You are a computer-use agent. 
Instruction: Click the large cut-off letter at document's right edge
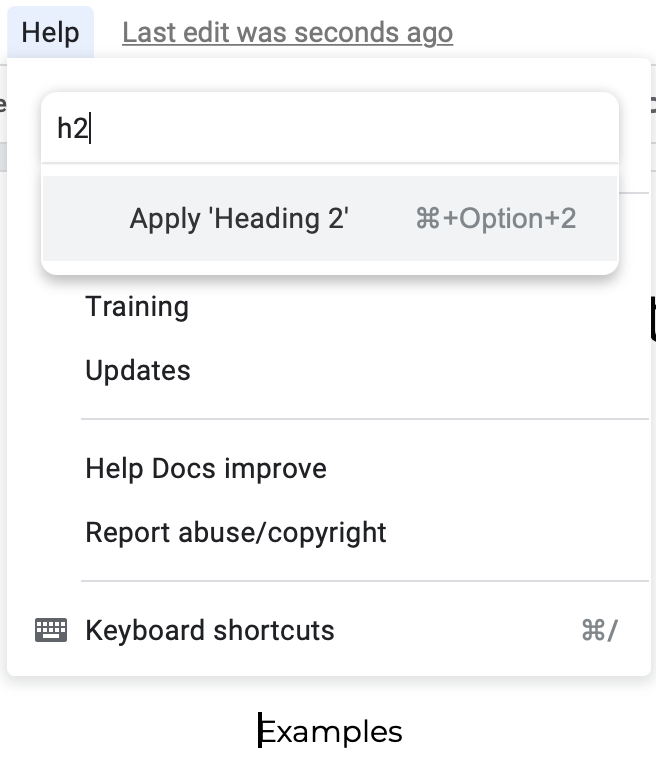coord(653,318)
